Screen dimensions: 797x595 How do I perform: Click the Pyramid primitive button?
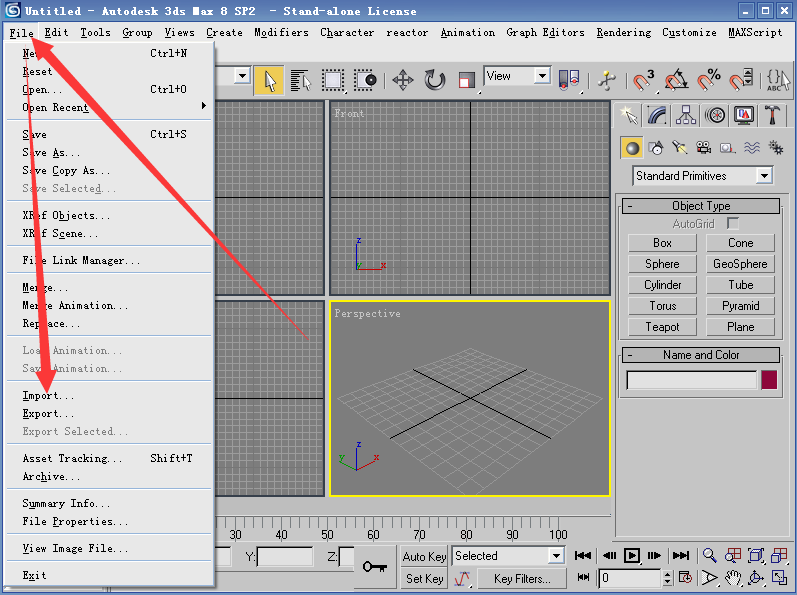[740, 306]
